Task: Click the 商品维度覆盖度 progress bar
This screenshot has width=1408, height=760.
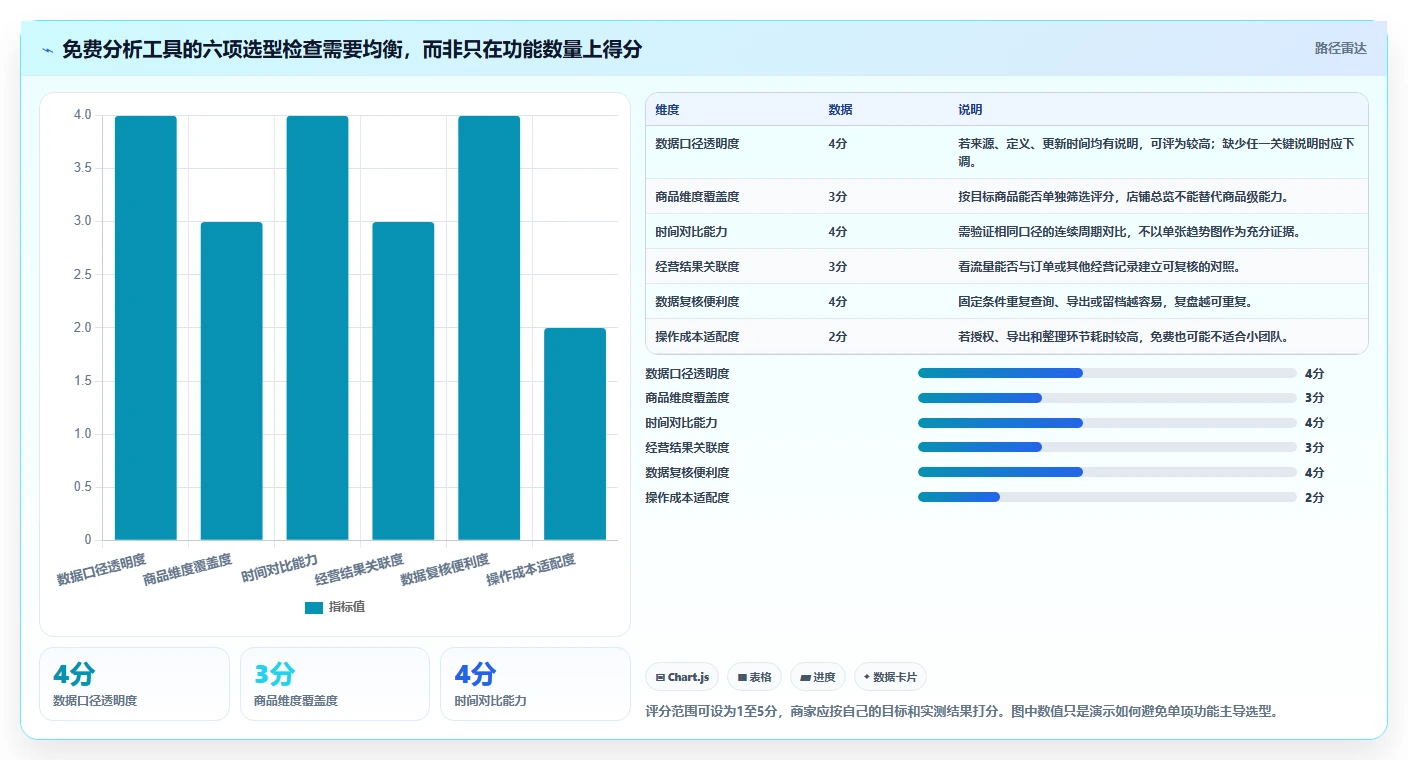Action: point(1107,398)
